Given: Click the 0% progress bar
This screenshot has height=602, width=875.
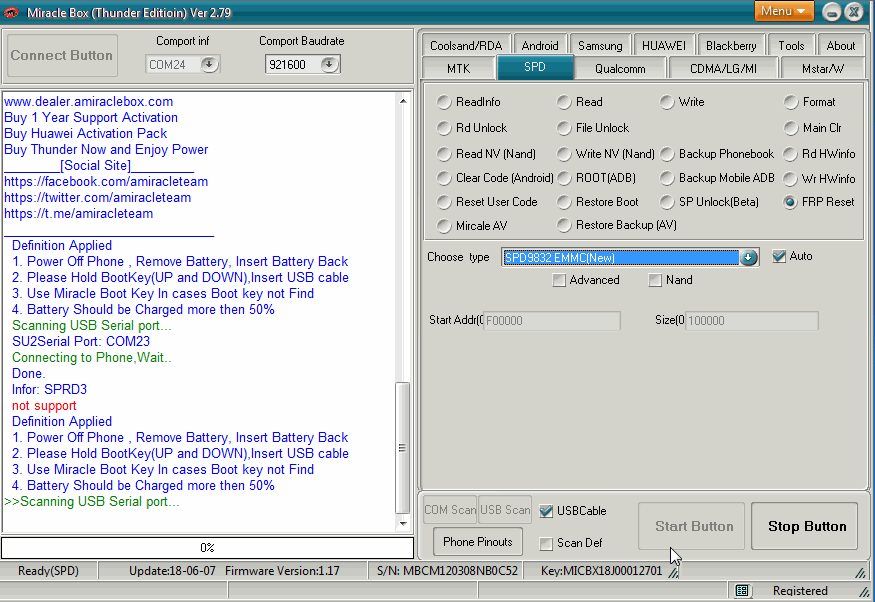Looking at the screenshot, I should (x=208, y=548).
